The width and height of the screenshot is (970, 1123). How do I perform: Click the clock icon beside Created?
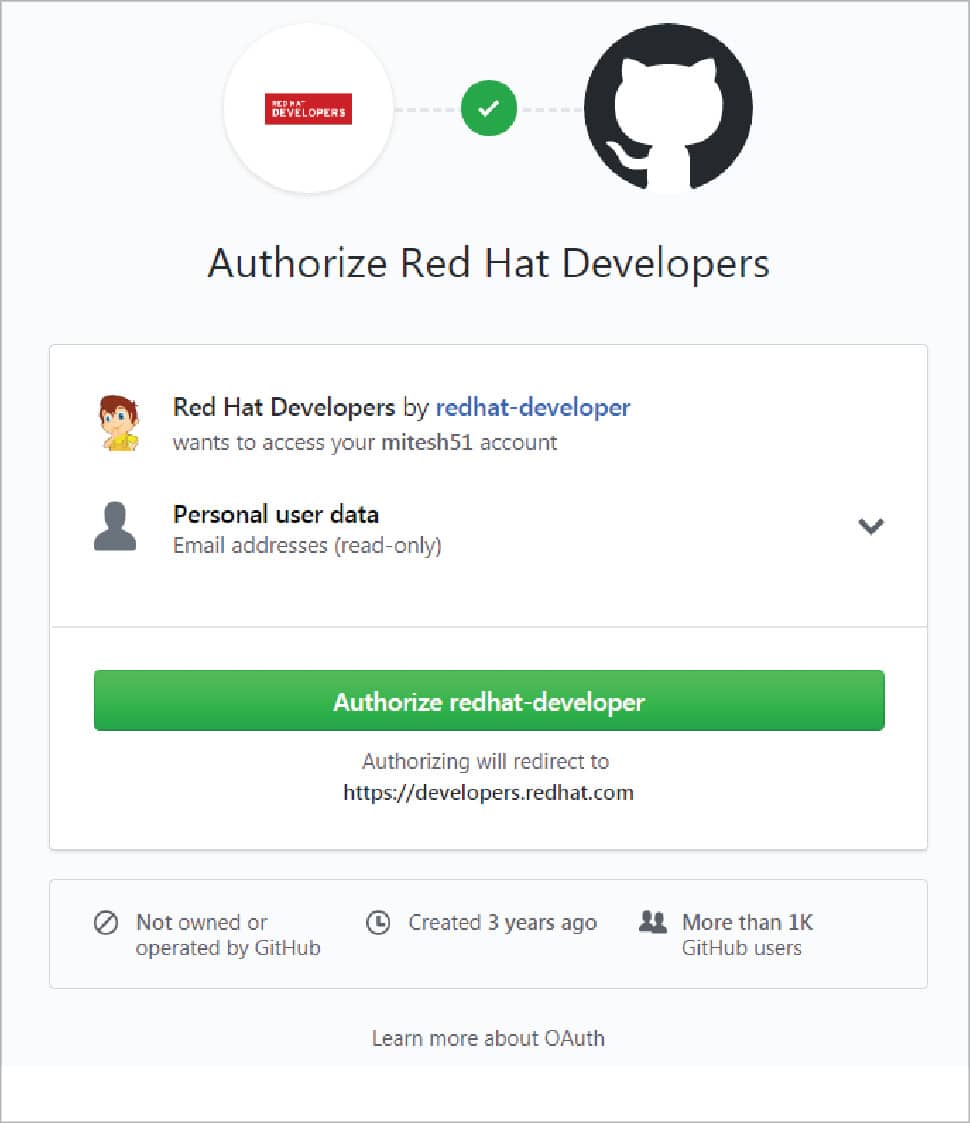tap(378, 923)
